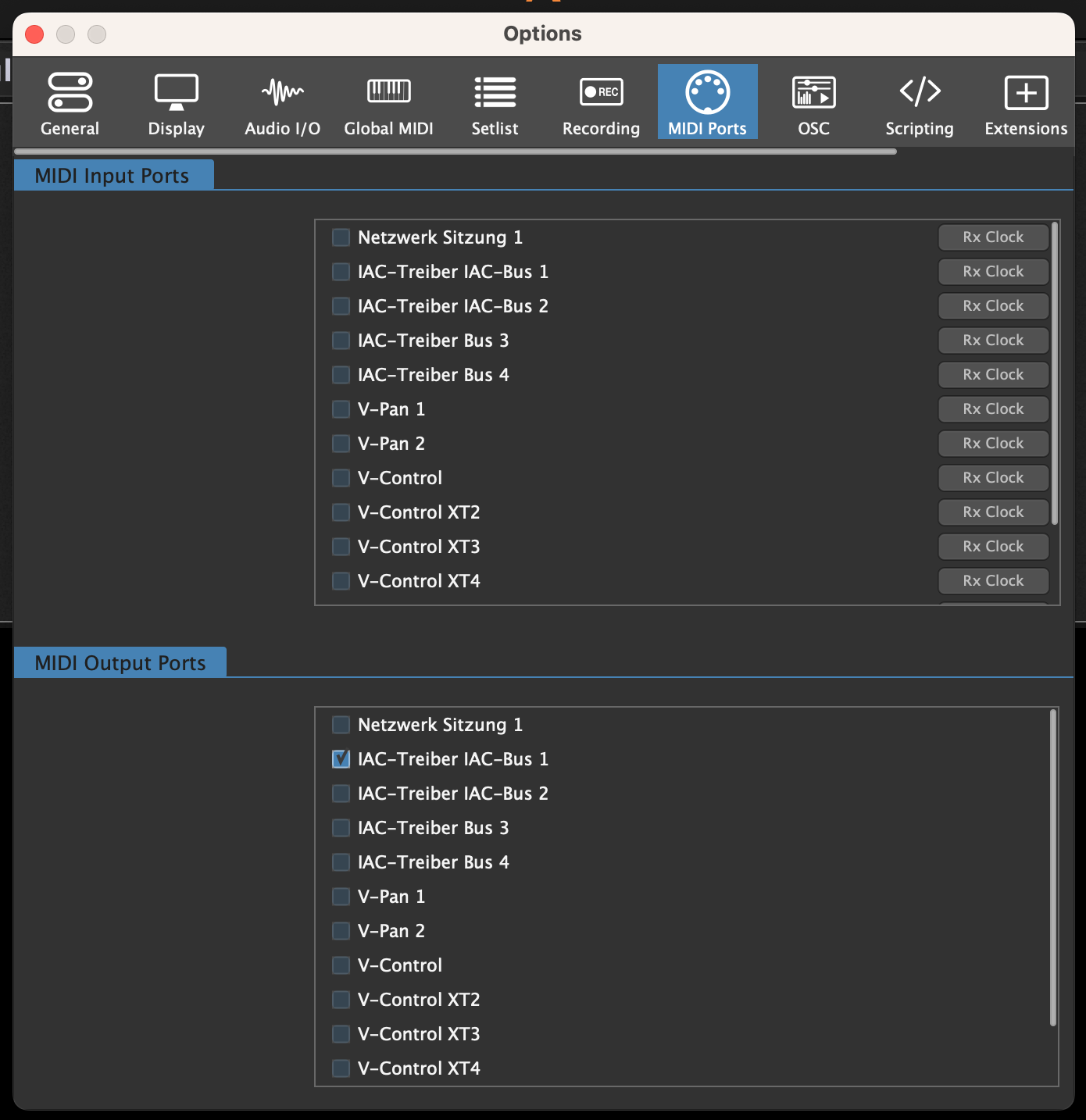This screenshot has height=1120, width=1086.
Task: Click the options tab bar horizontal scrollbar
Action: coord(455,152)
